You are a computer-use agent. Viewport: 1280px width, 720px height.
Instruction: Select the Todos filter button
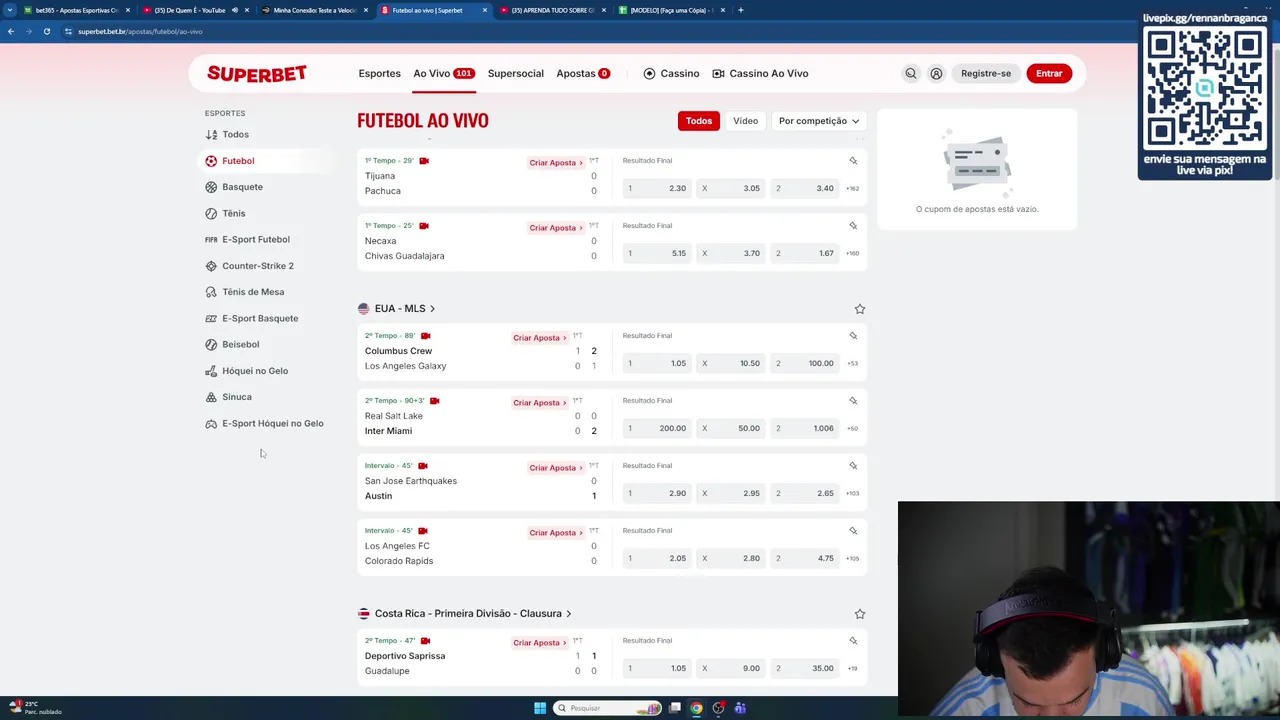click(699, 121)
